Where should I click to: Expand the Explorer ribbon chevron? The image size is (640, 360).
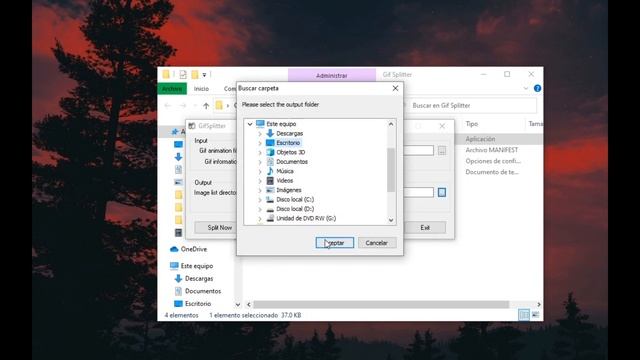[x=525, y=88]
